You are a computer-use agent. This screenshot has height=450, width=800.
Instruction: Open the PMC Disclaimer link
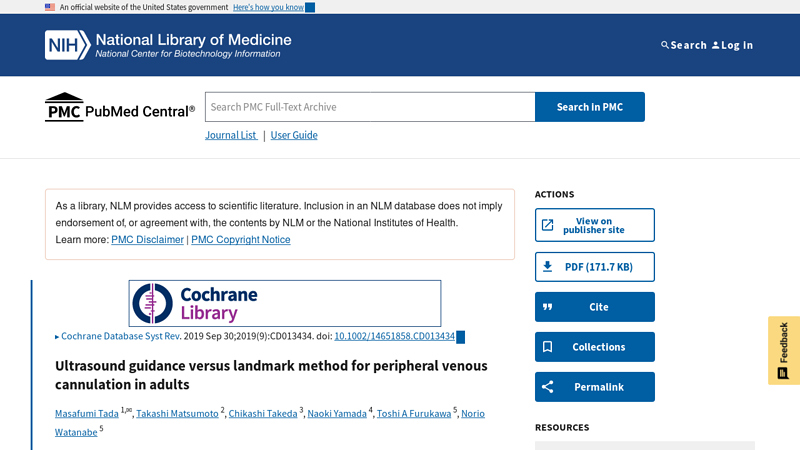[147, 240]
